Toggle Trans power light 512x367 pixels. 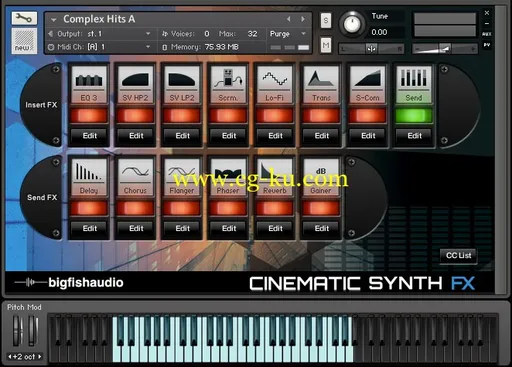[x=321, y=116]
